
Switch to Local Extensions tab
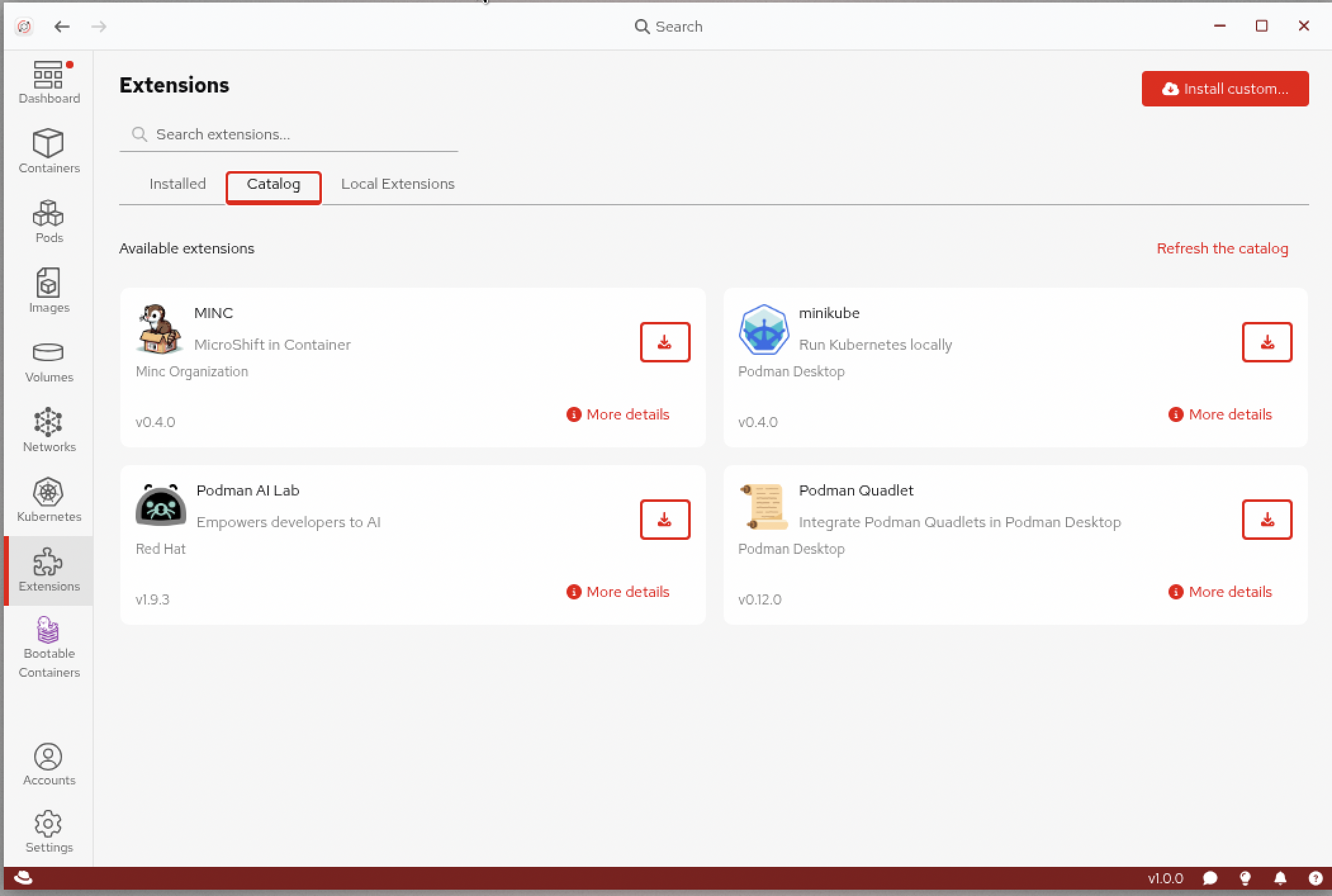pyautogui.click(x=397, y=184)
